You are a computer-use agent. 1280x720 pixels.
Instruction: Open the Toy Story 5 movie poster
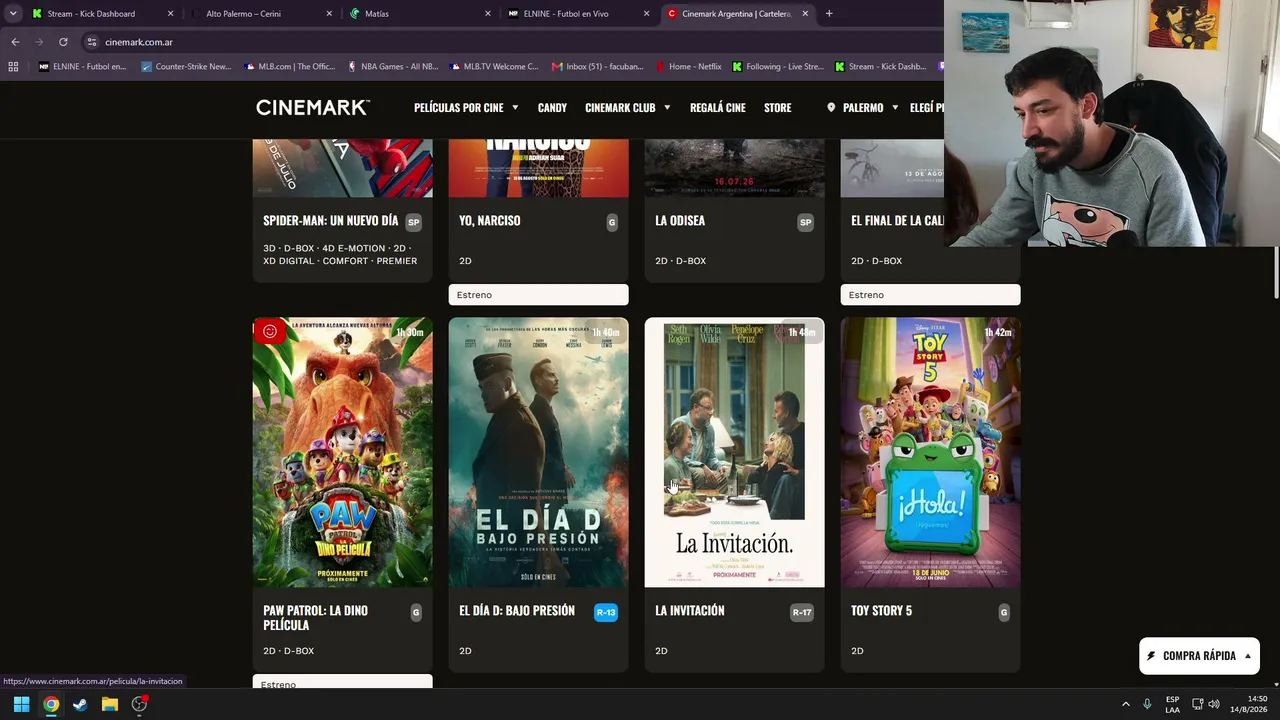(x=931, y=453)
